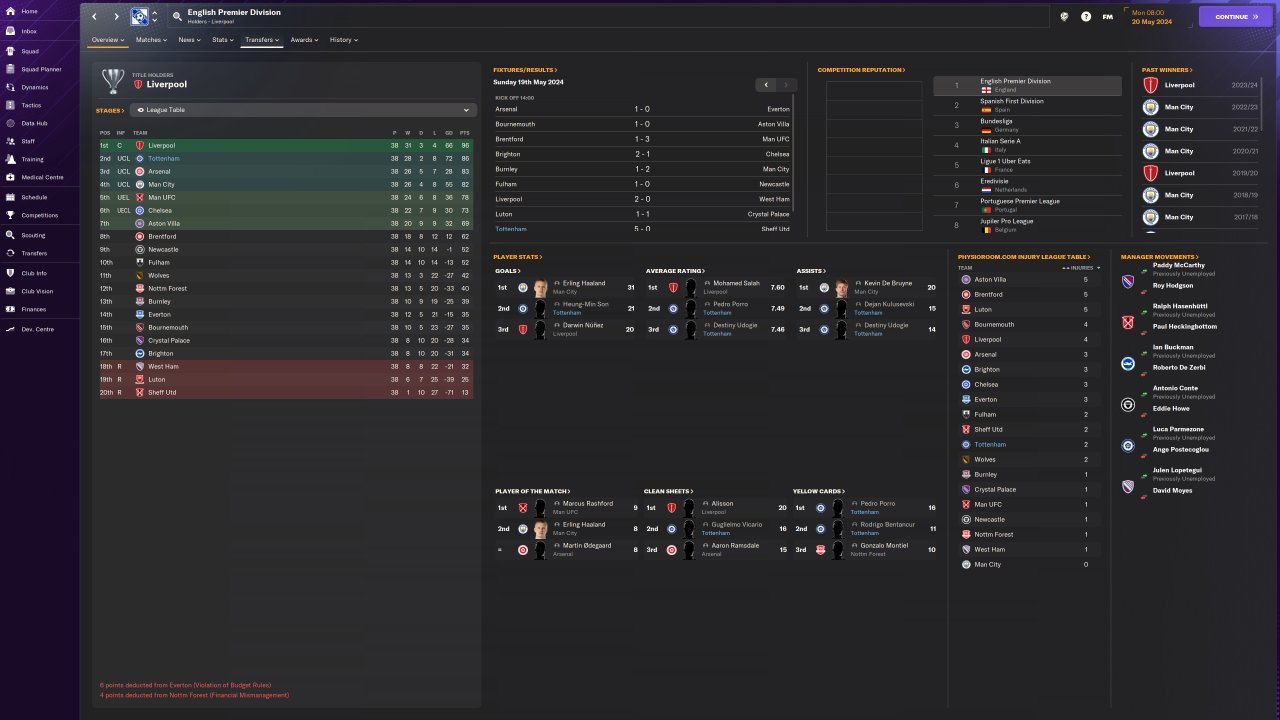Open the Competition Reputation link

(861, 70)
